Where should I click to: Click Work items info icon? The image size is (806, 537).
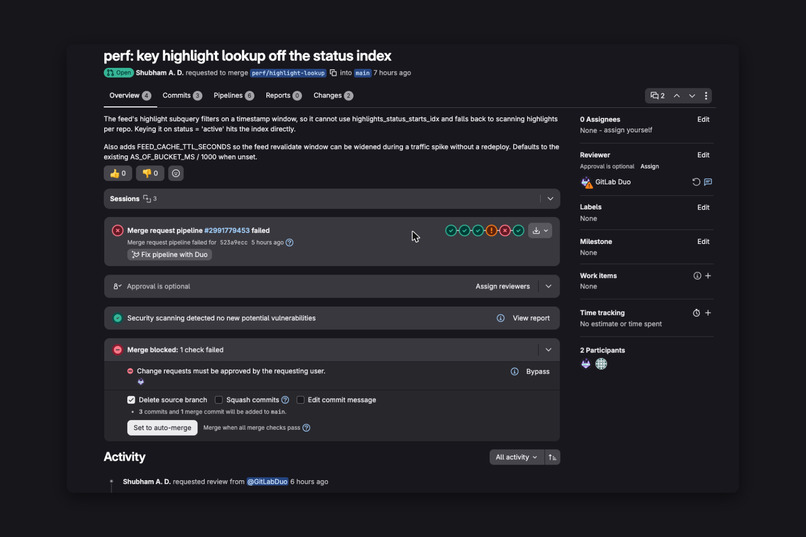coord(697,276)
